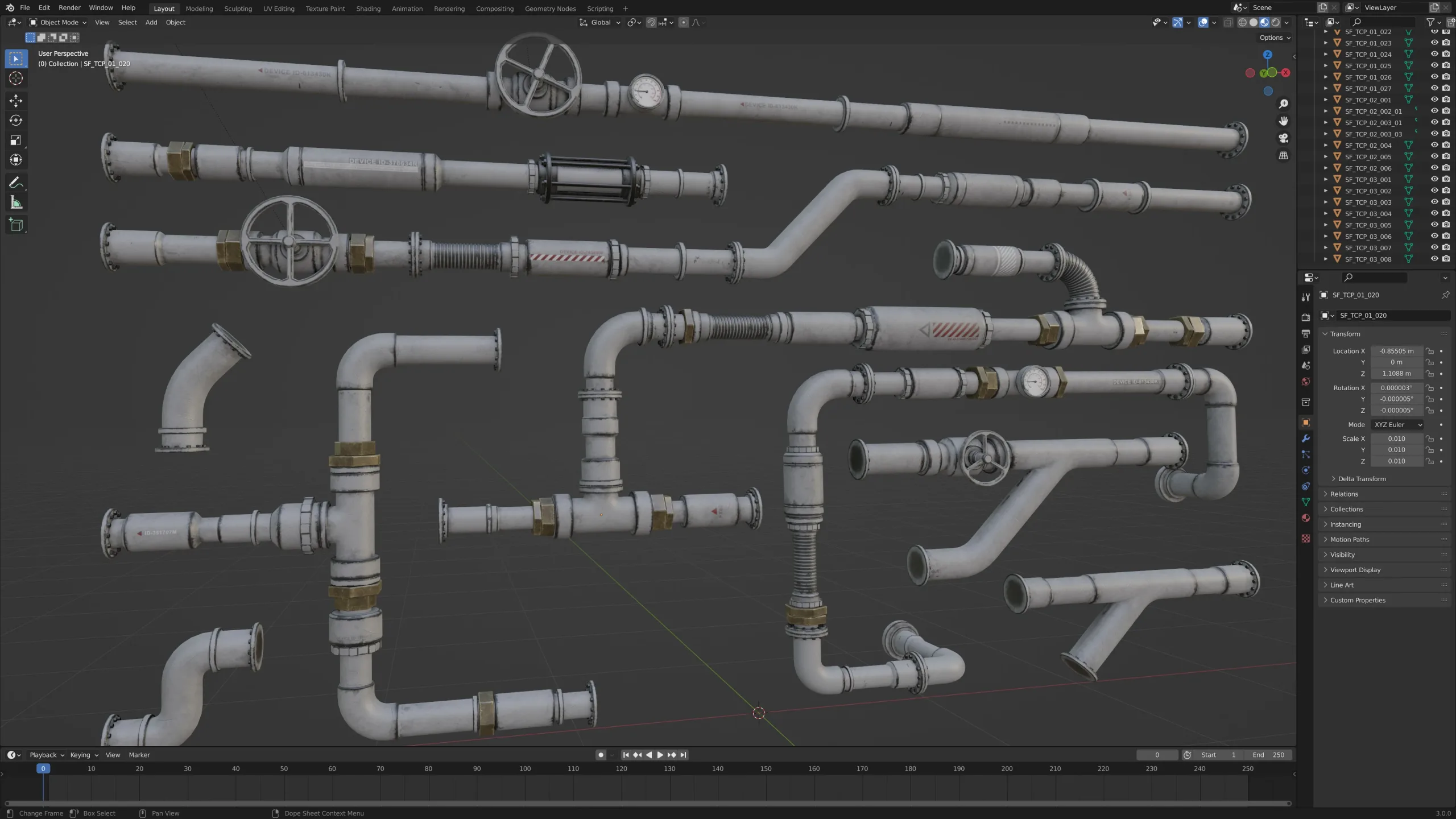The height and width of the screenshot is (819, 1456).
Task: Switch viewport to Rendered shading mode
Action: click(x=1275, y=22)
